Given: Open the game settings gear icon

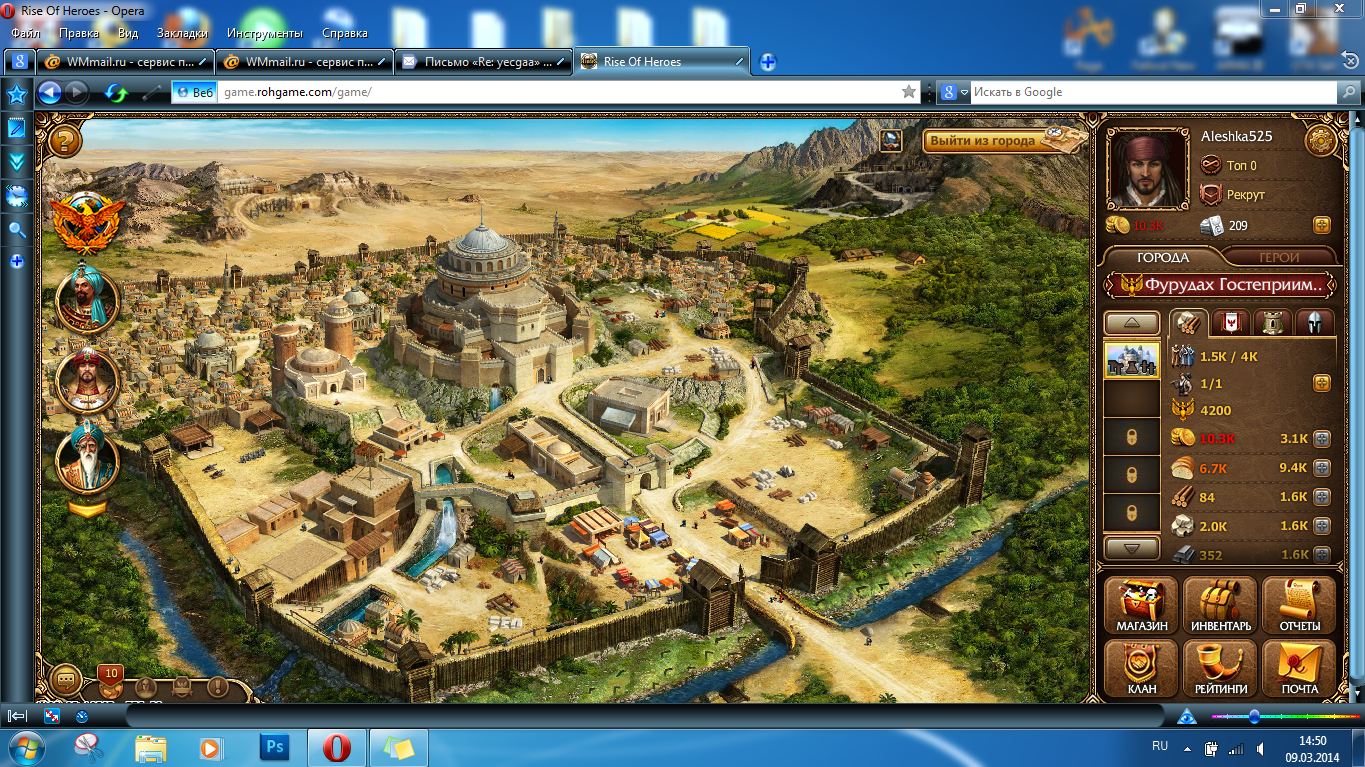Looking at the screenshot, I should [x=1321, y=141].
